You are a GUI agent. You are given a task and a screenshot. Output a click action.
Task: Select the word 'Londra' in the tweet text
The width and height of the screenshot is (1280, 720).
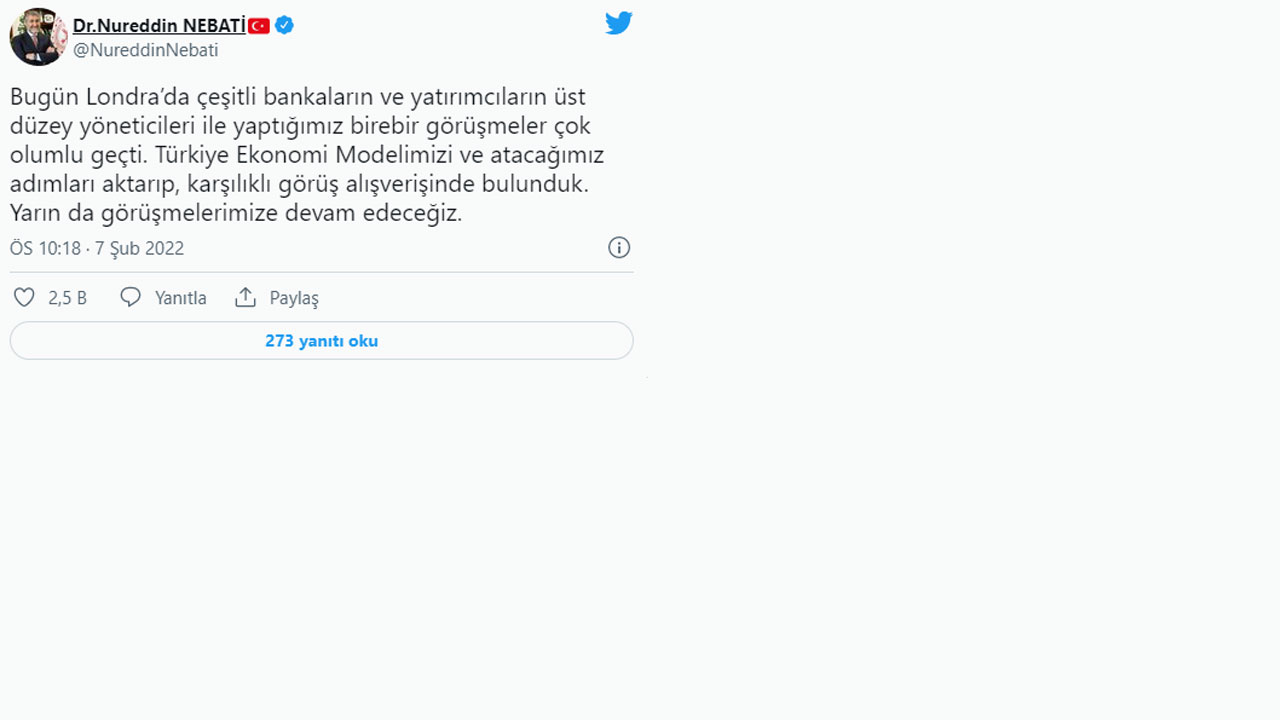coord(119,97)
